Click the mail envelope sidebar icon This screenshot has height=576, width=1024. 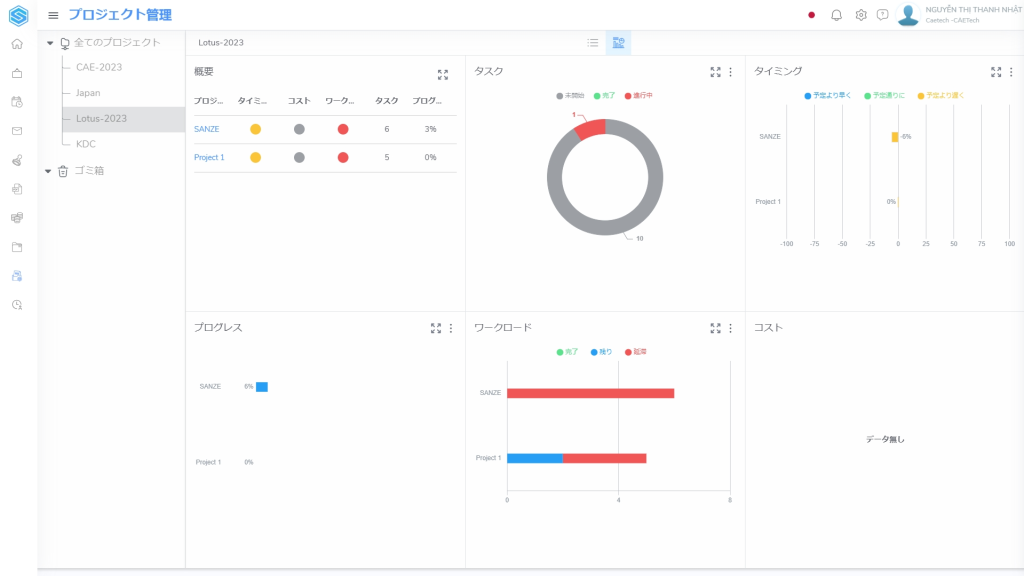17,131
